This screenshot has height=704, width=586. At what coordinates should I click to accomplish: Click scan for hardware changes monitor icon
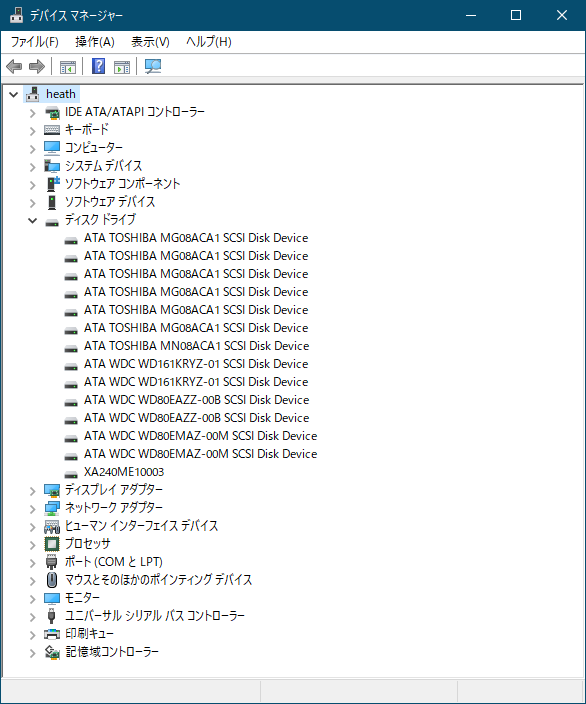pos(153,66)
